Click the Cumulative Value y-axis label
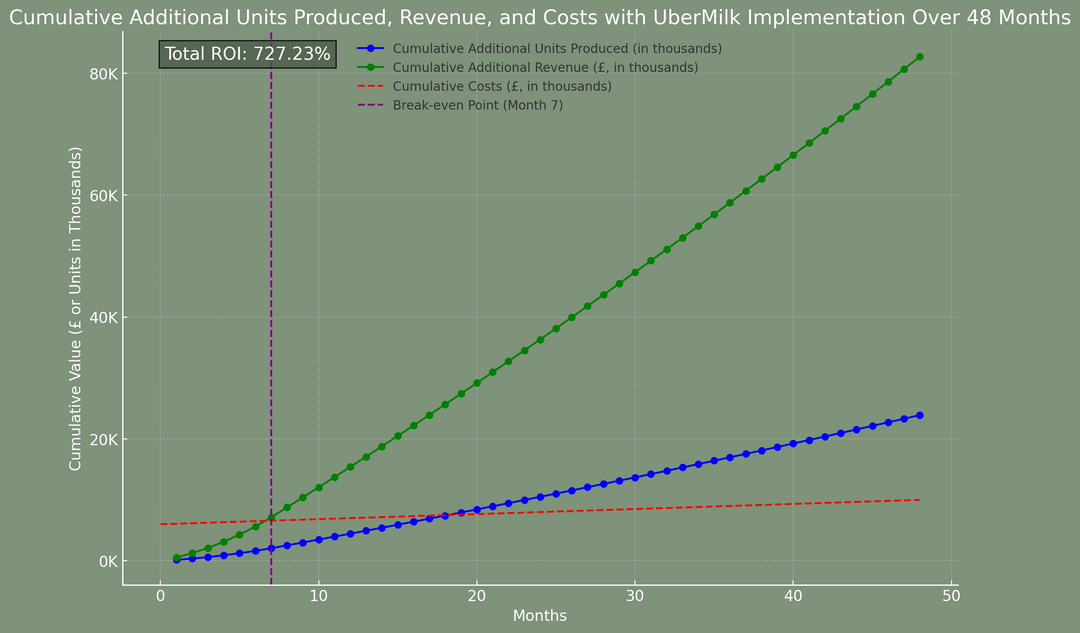The height and width of the screenshot is (633, 1080). point(75,308)
